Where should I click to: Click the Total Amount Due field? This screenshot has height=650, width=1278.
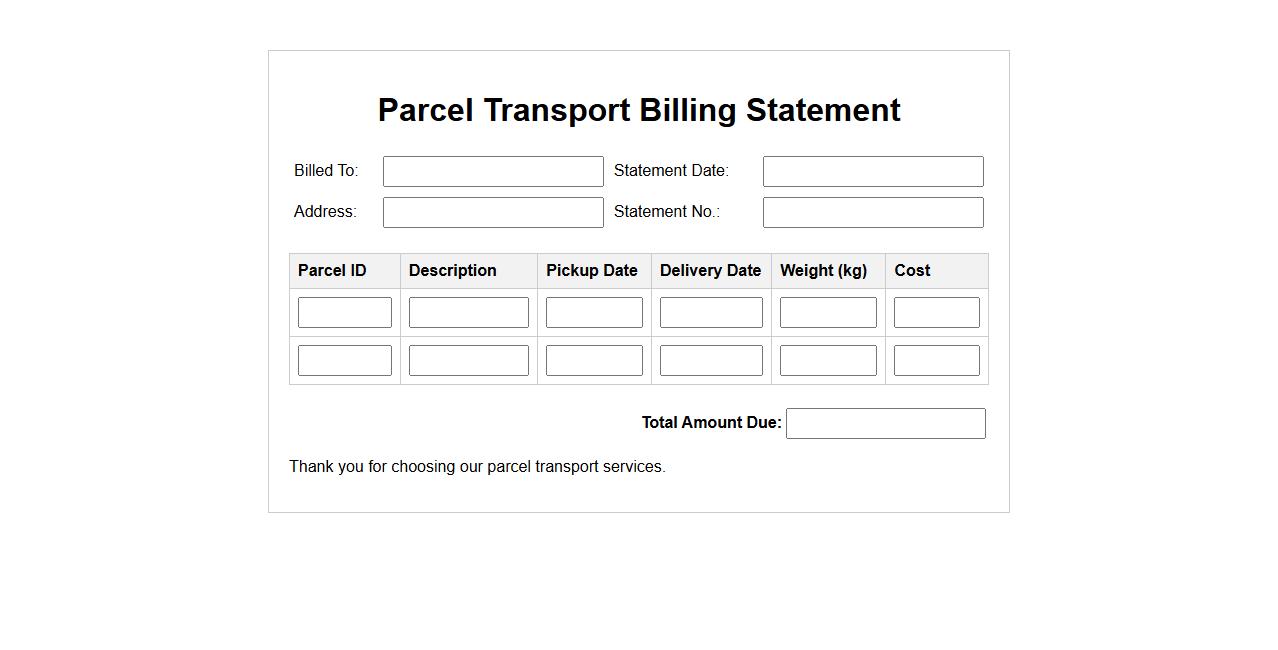point(886,423)
